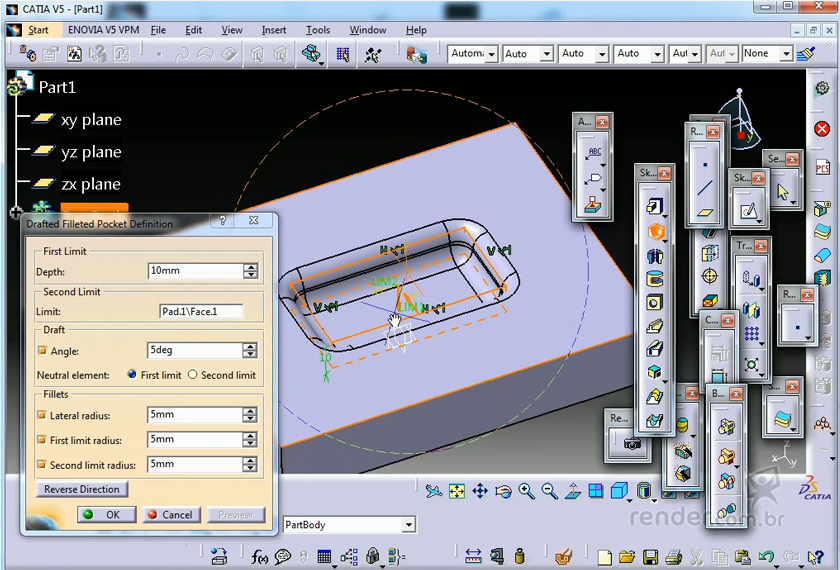Open the Insert menu
Image resolution: width=840 pixels, height=570 pixels.
274,30
